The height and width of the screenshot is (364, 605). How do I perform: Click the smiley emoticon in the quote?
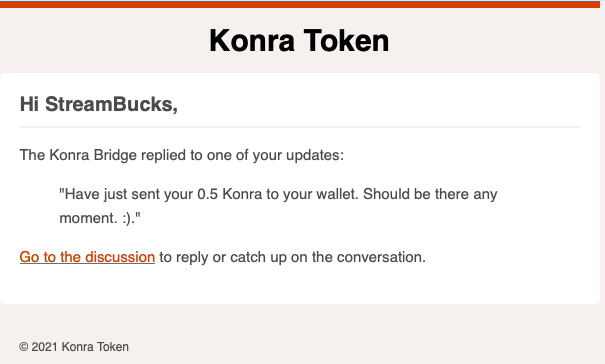coord(127,218)
